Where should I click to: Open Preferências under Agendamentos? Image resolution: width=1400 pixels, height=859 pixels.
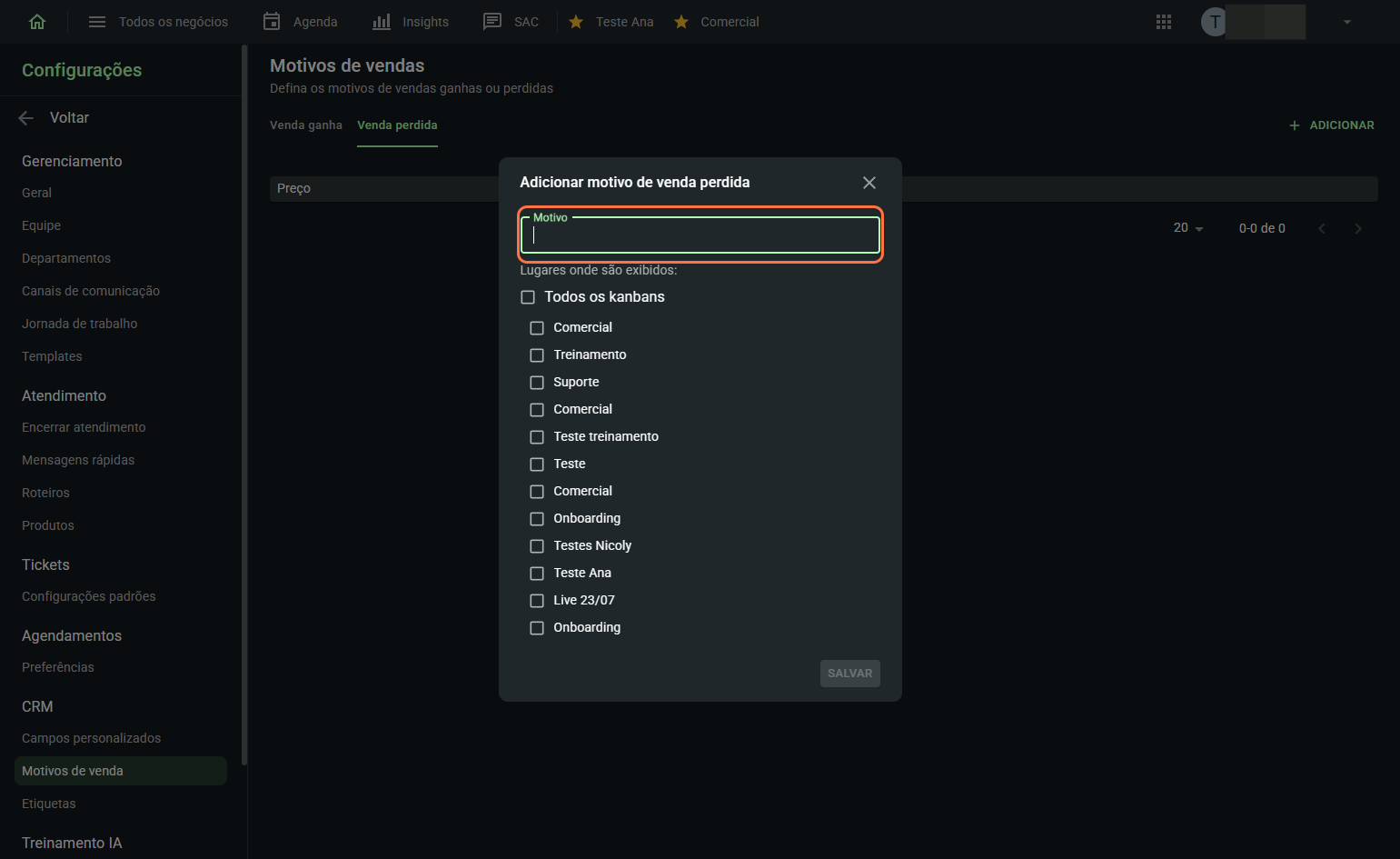58,667
